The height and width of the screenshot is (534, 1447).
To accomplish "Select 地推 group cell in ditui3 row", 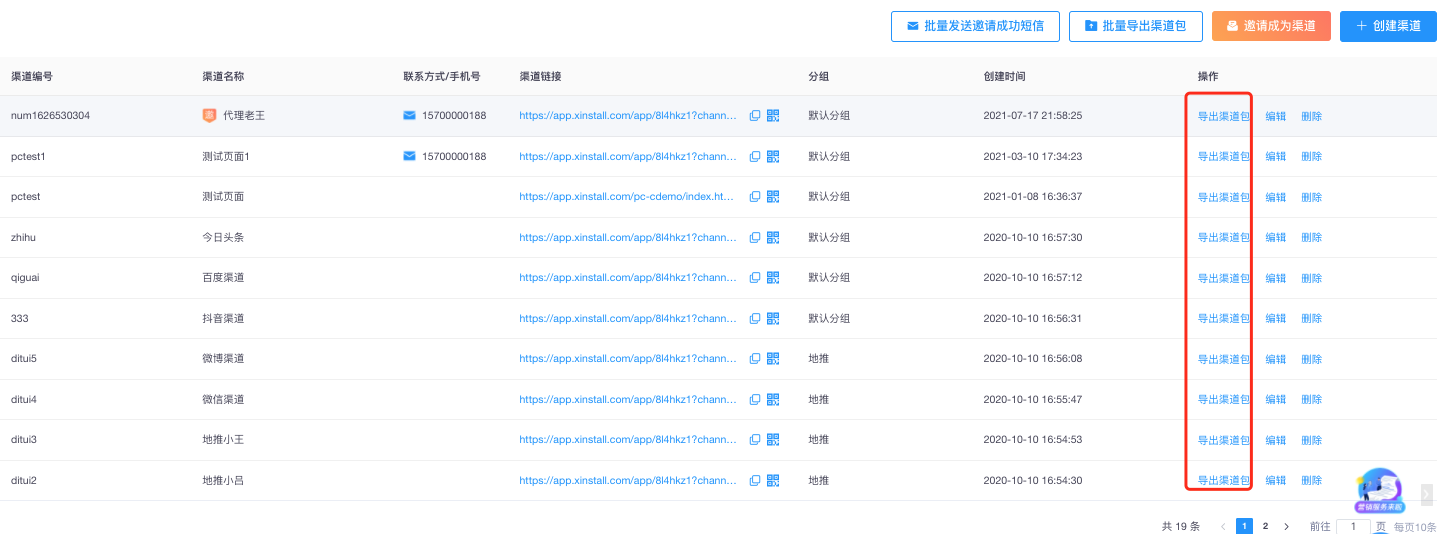I will click(819, 440).
